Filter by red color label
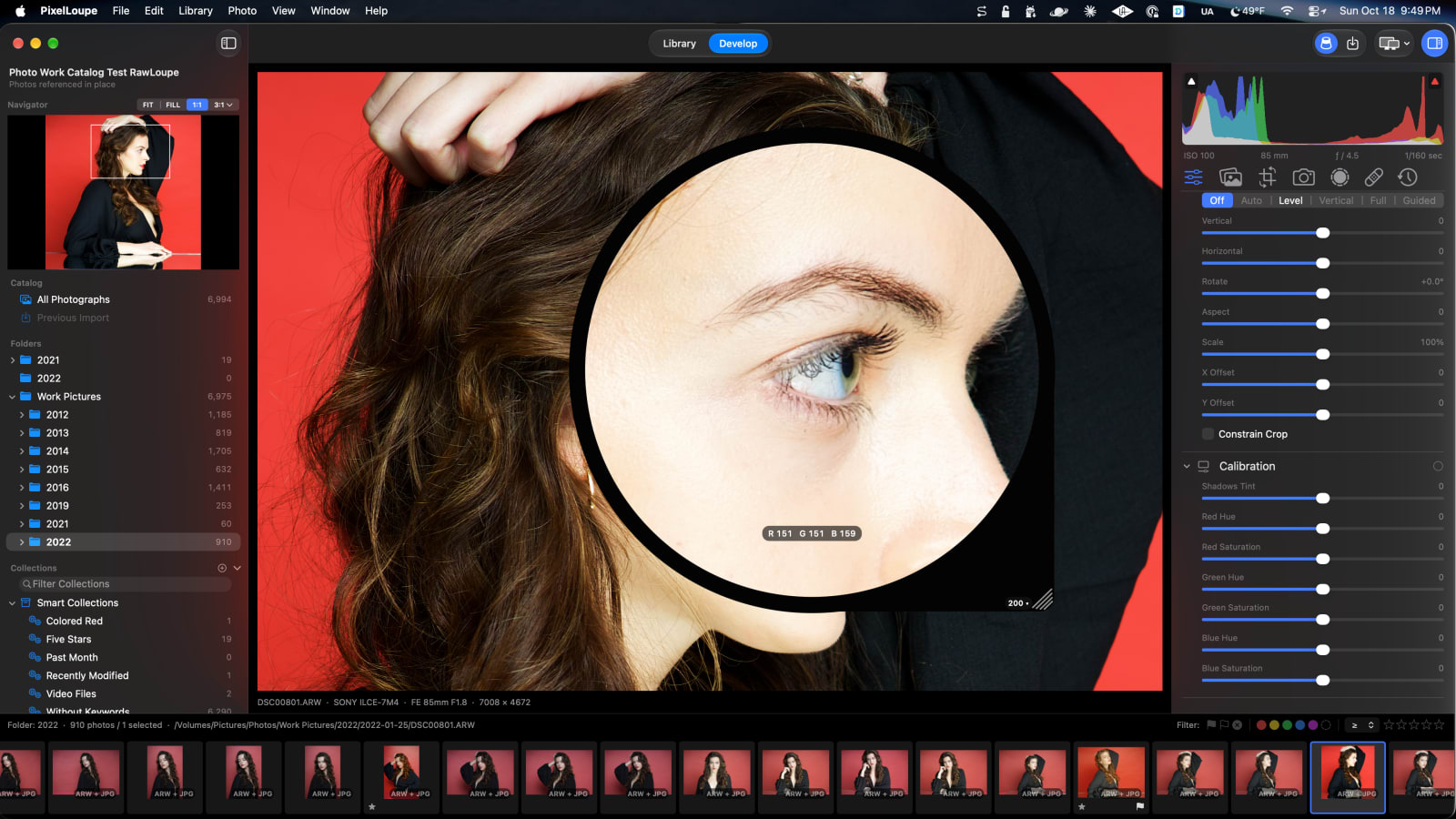 1261,725
